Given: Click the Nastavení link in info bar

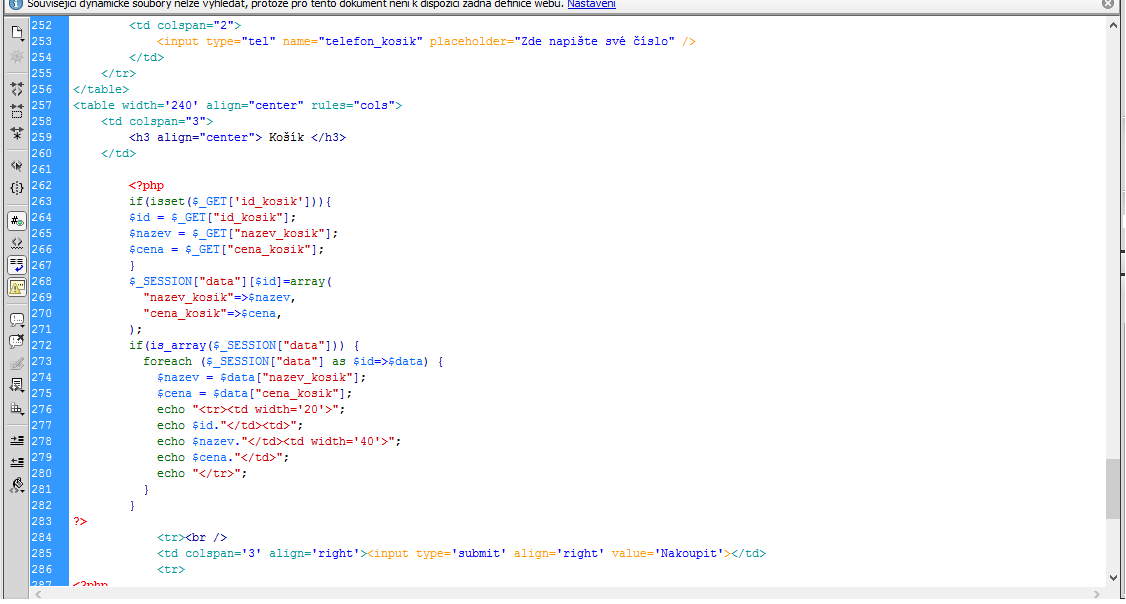Looking at the screenshot, I should tap(591, 4).
